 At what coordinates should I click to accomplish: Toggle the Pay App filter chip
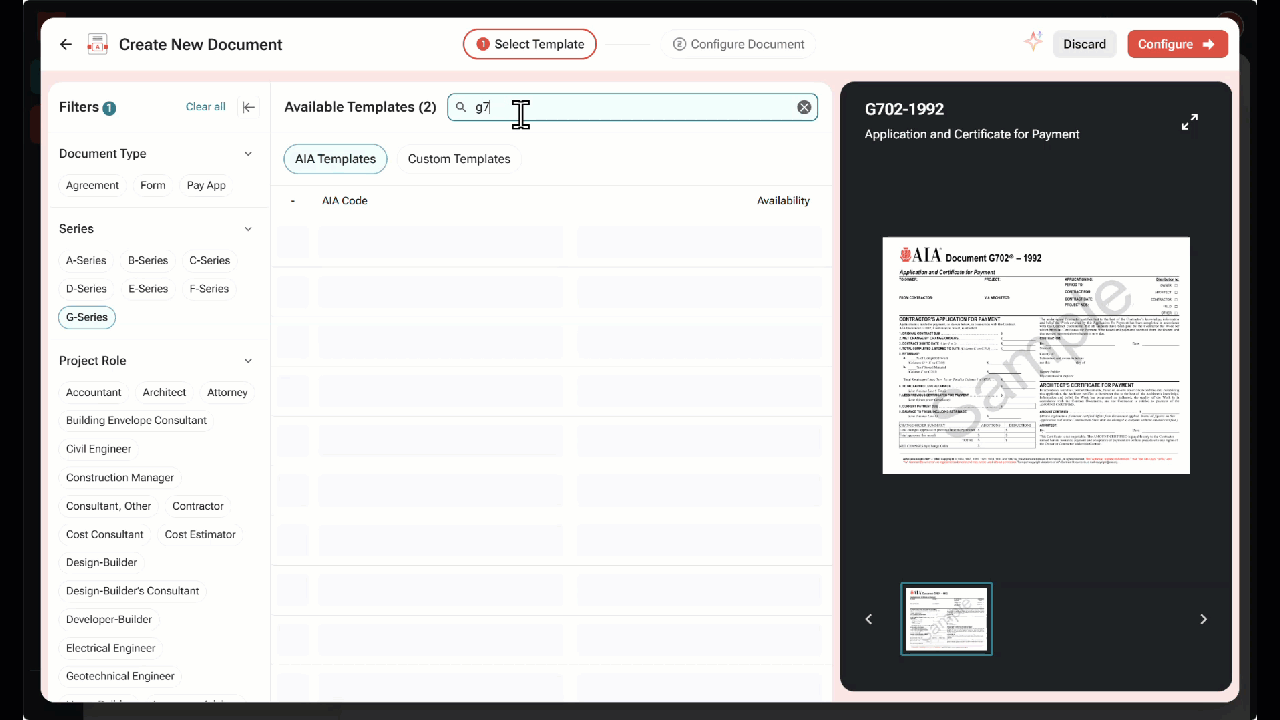(x=206, y=185)
